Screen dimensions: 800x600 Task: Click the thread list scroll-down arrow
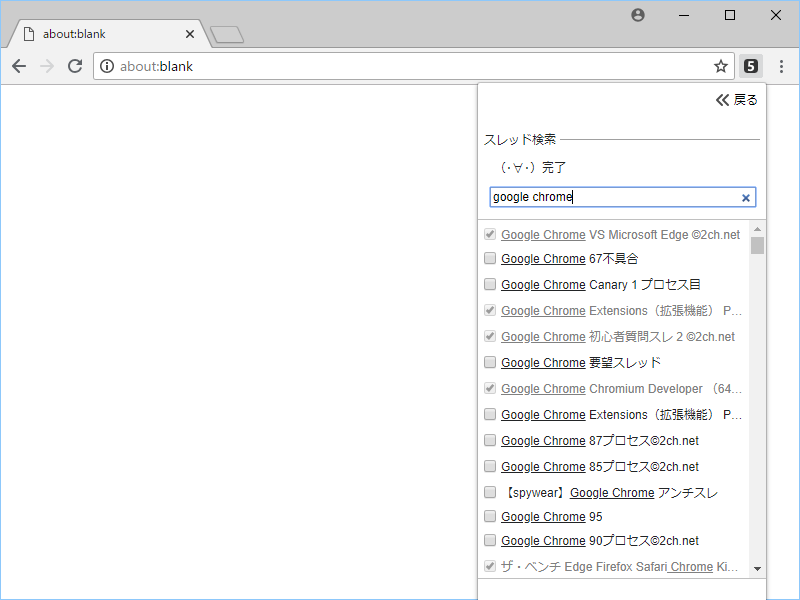[757, 568]
